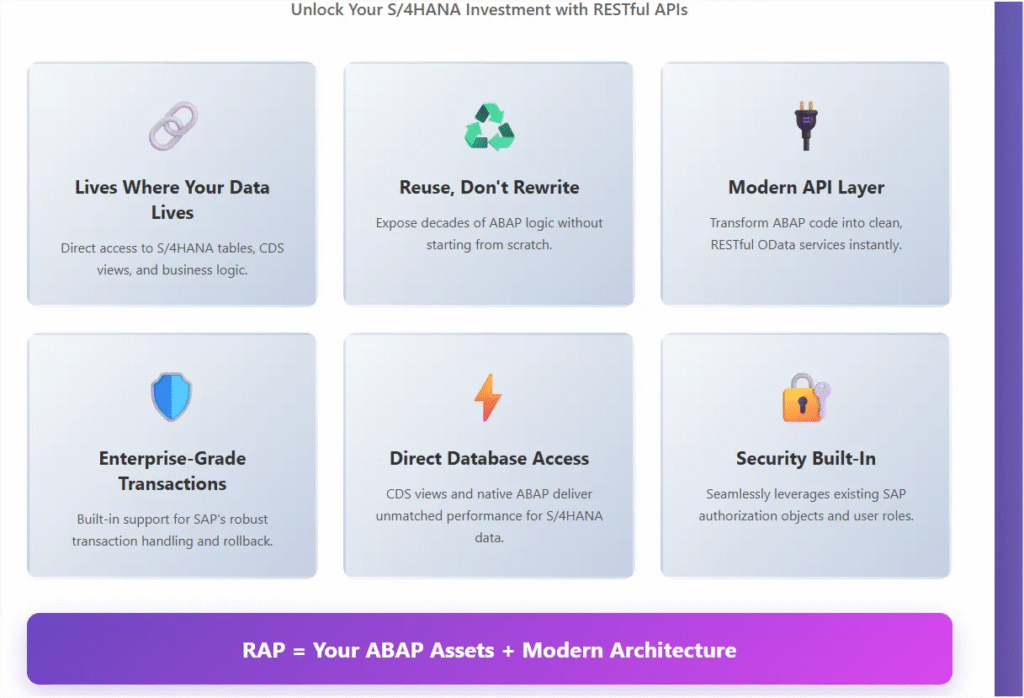
Task: Click the transaction handling and rollback description
Action: pos(172,530)
